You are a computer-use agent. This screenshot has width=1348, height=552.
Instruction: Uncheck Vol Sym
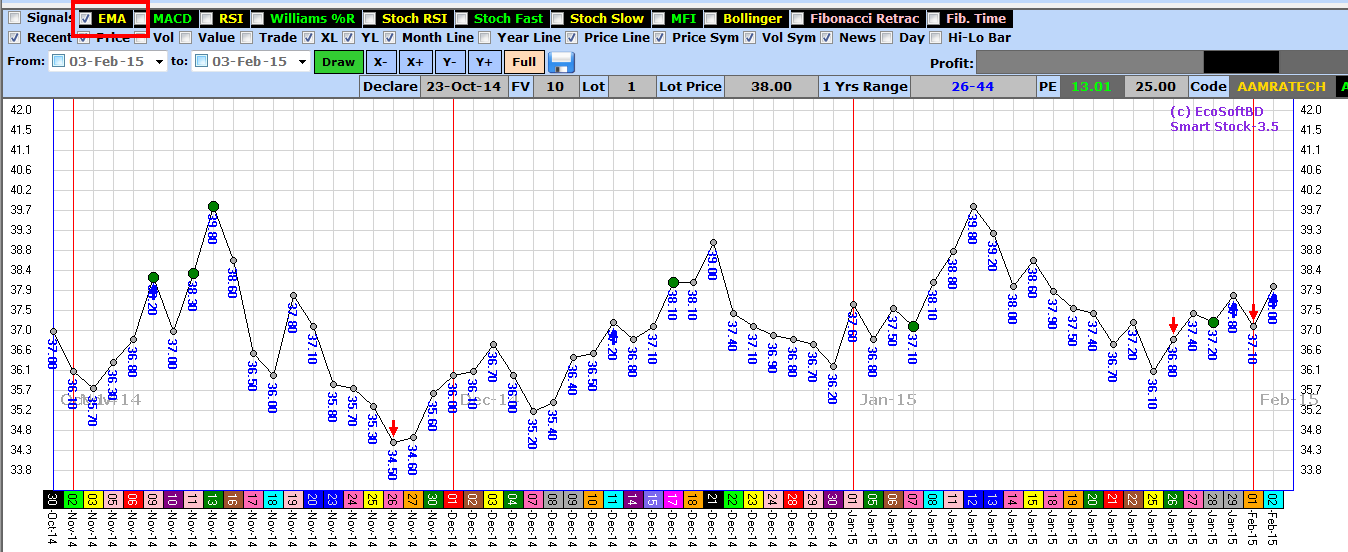point(749,37)
